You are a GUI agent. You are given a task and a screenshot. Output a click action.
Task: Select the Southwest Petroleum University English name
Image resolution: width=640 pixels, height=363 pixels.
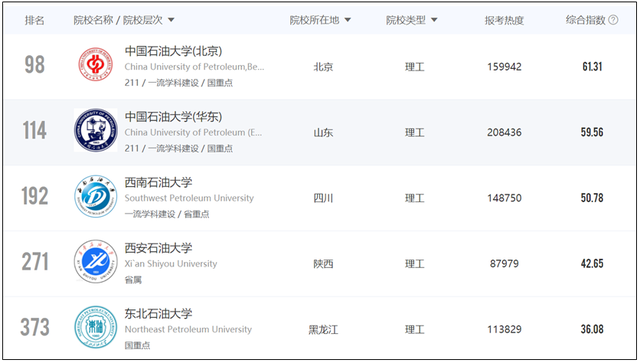189,198
